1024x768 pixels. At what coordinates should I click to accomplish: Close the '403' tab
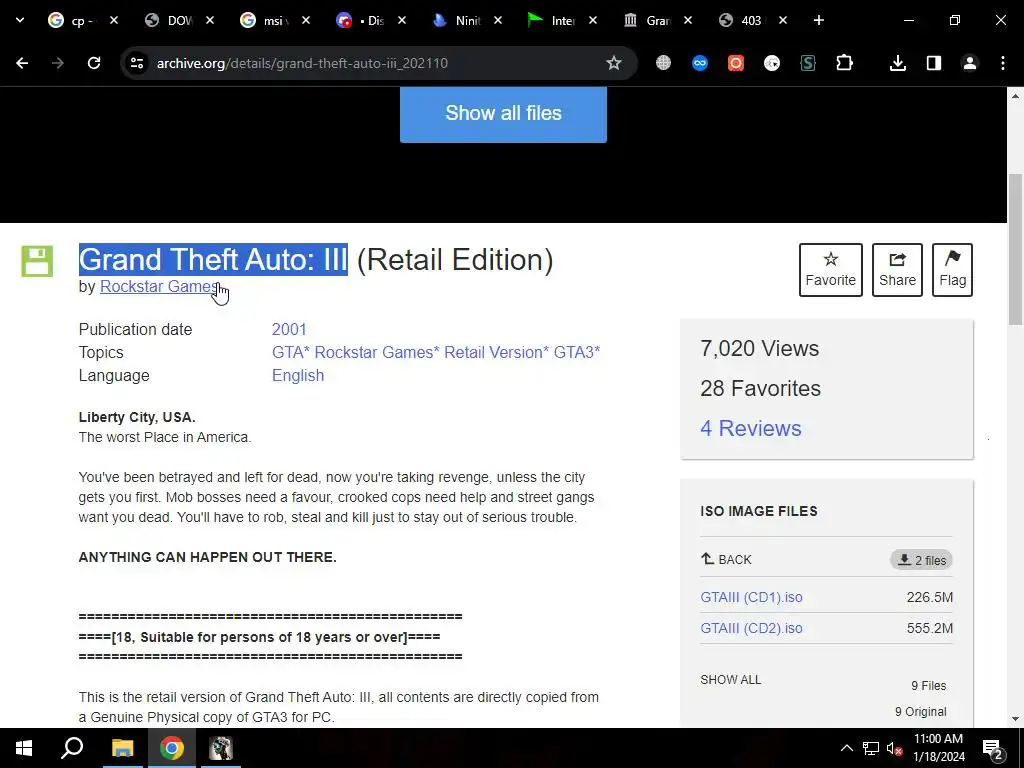coord(783,20)
